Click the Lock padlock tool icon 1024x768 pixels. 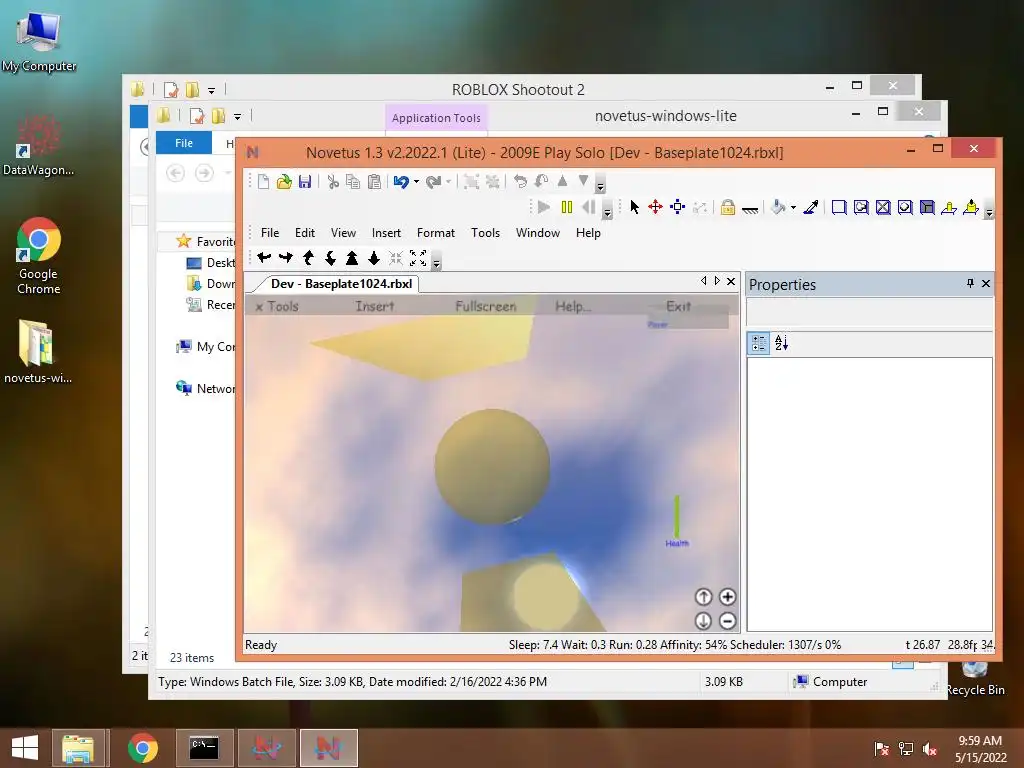pos(728,207)
